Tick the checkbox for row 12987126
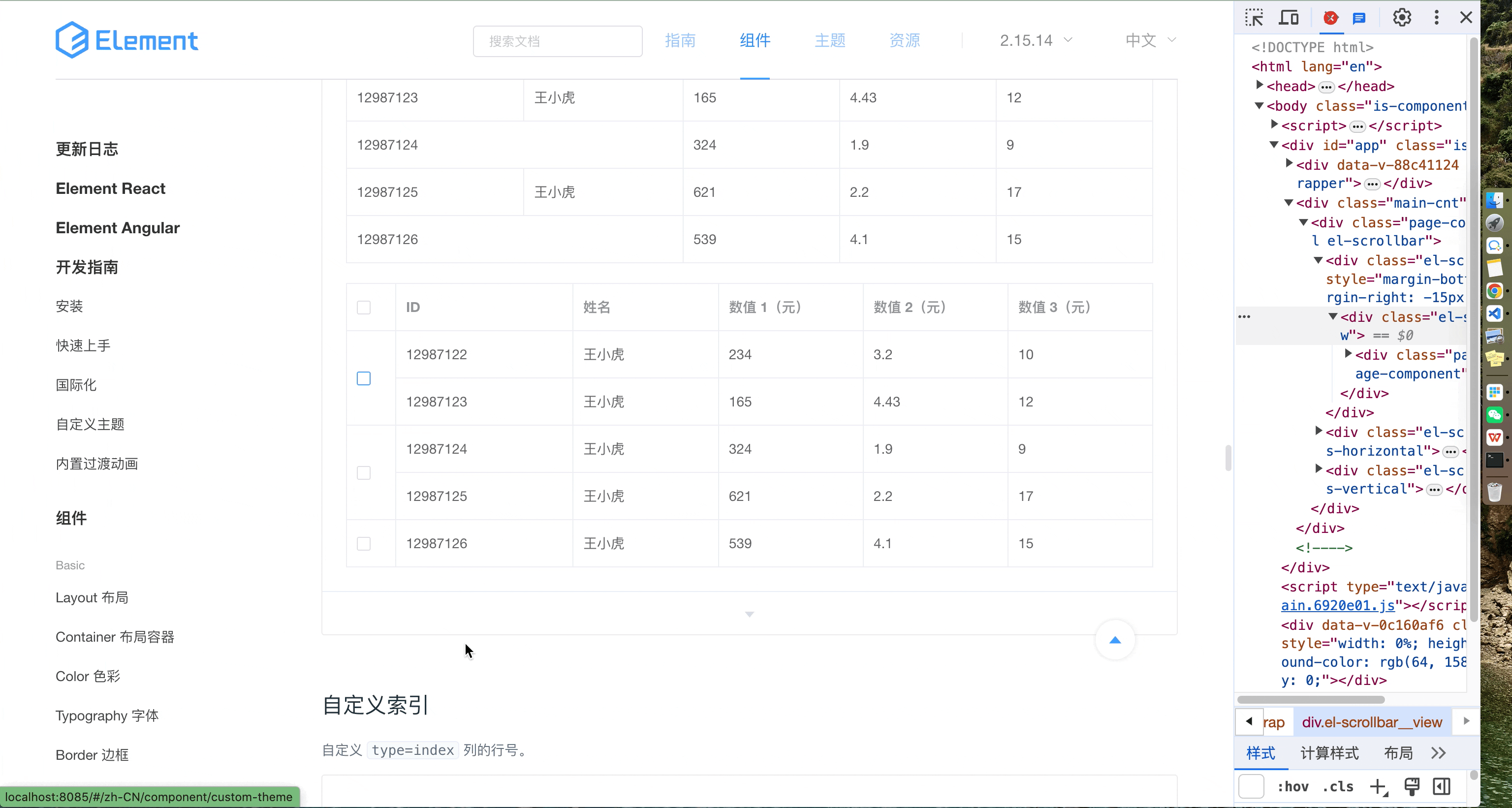Viewport: 1512px width, 808px height. pos(364,543)
